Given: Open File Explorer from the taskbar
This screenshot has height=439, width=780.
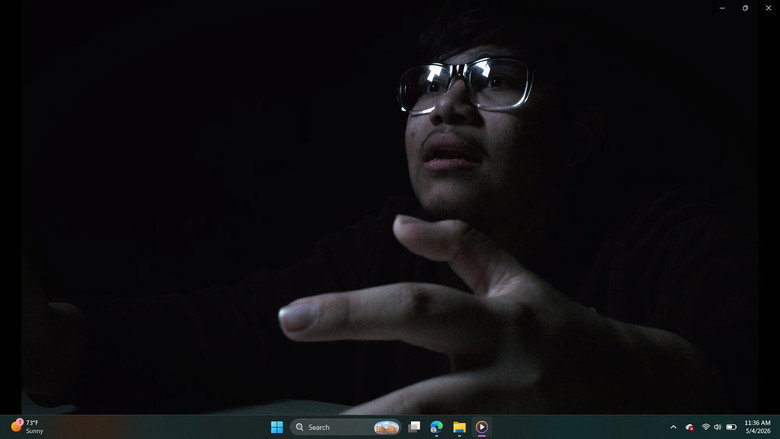Looking at the screenshot, I should pyautogui.click(x=459, y=427).
